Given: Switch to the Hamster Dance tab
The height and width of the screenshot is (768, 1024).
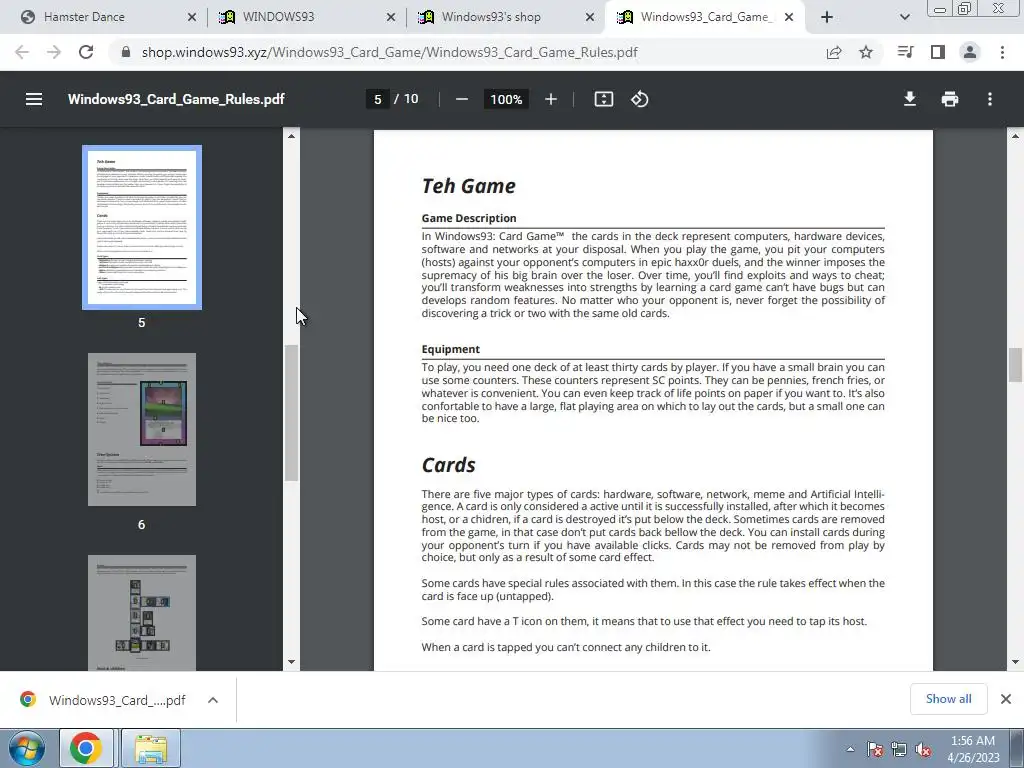Looking at the screenshot, I should (x=103, y=17).
